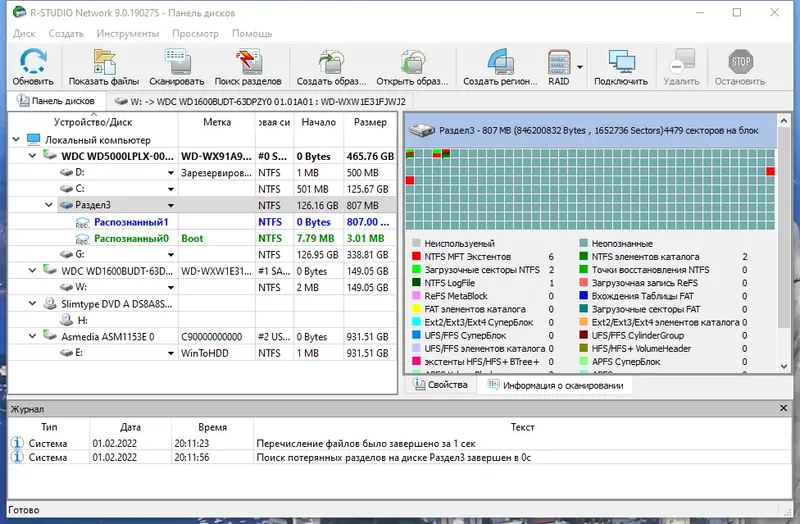Click the Устройство/Диск column header

pos(93,122)
